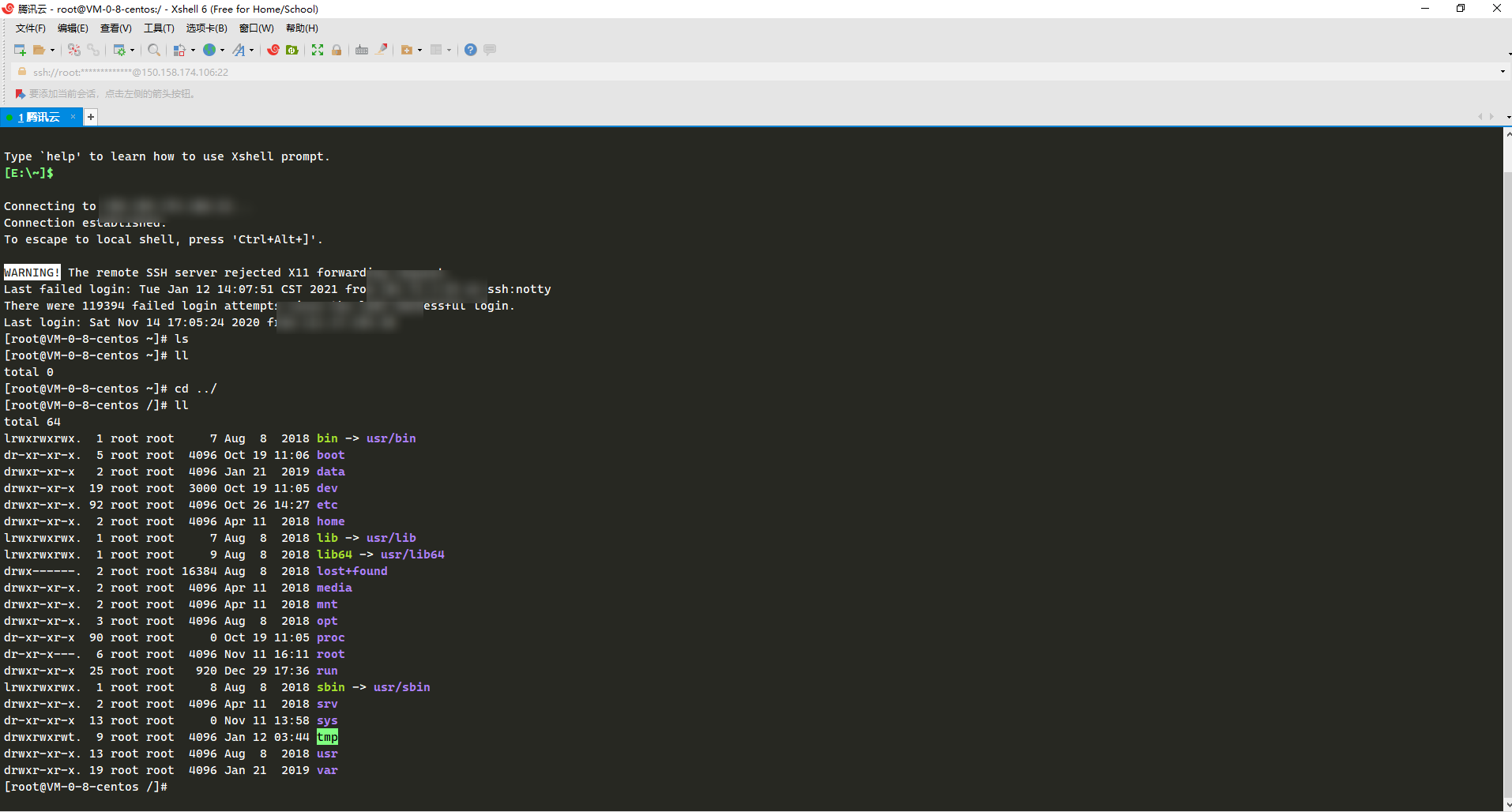
Task: Click the red bookmark add-session arrow
Action: [21, 94]
